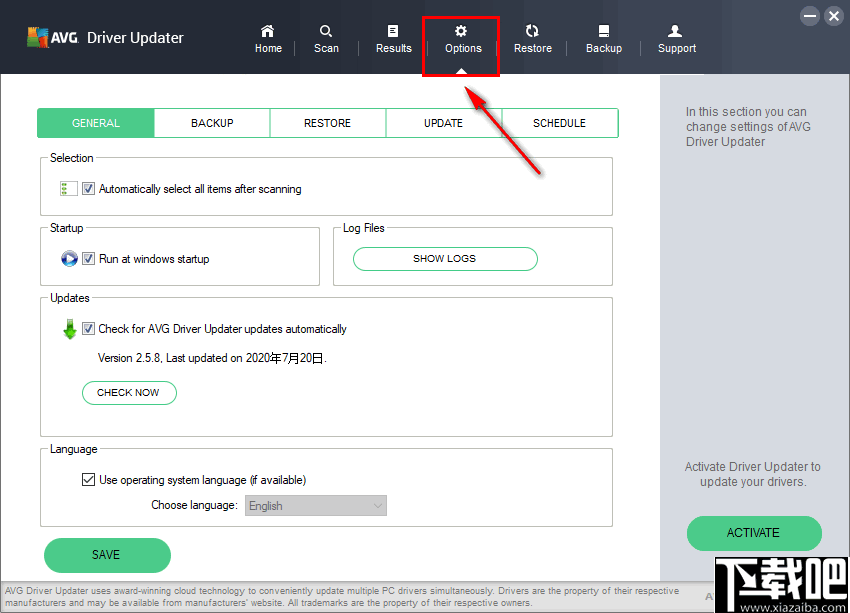Click the selection checklist icon
Image resolution: width=850 pixels, height=613 pixels.
tap(68, 188)
